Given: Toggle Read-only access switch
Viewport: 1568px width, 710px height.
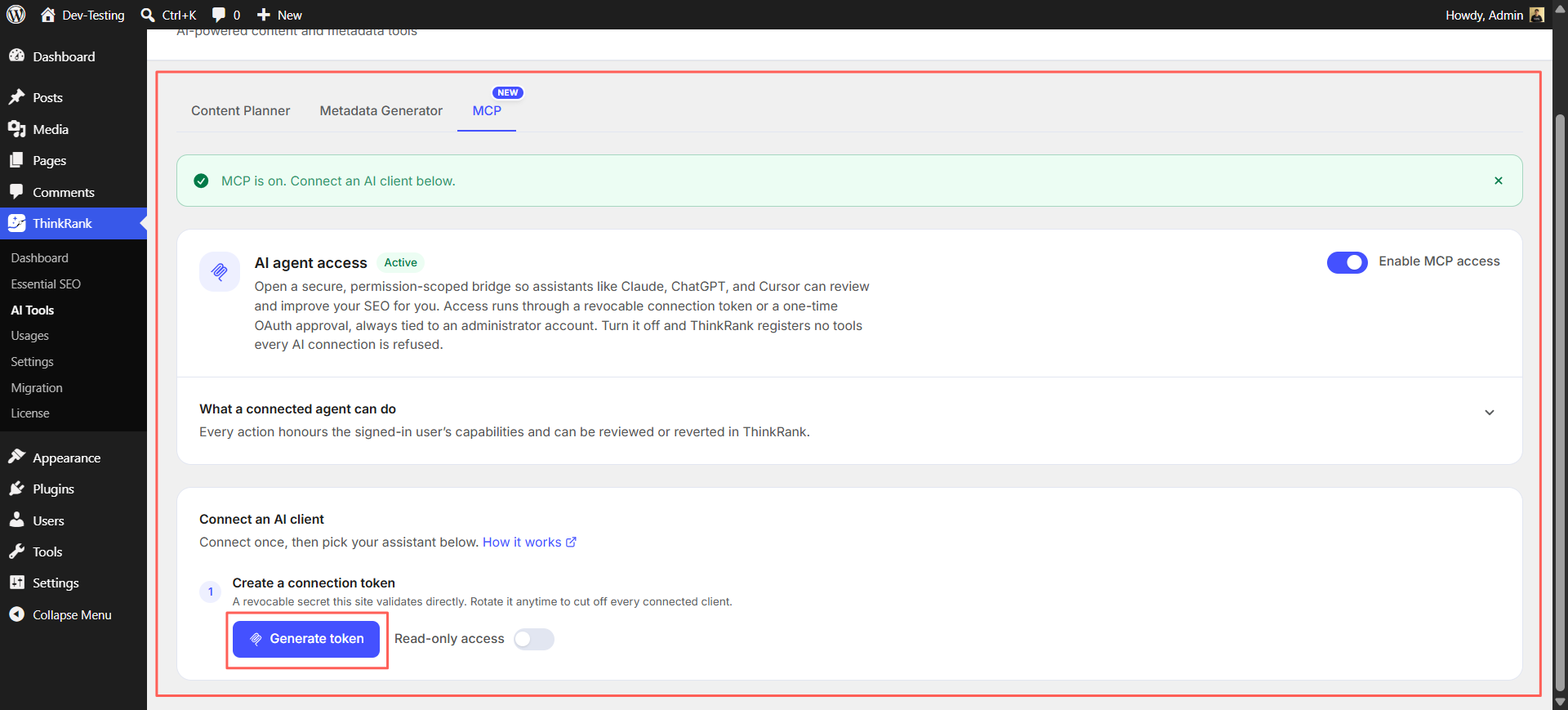Looking at the screenshot, I should click(x=534, y=639).
